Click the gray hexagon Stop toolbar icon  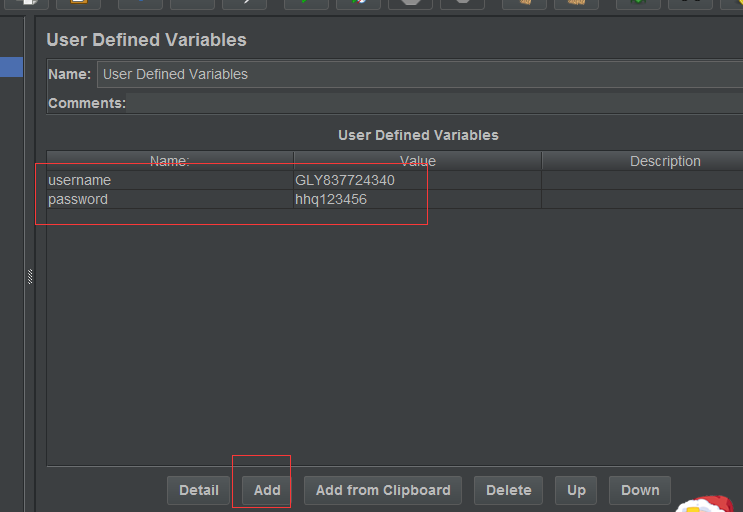tap(410, 3)
